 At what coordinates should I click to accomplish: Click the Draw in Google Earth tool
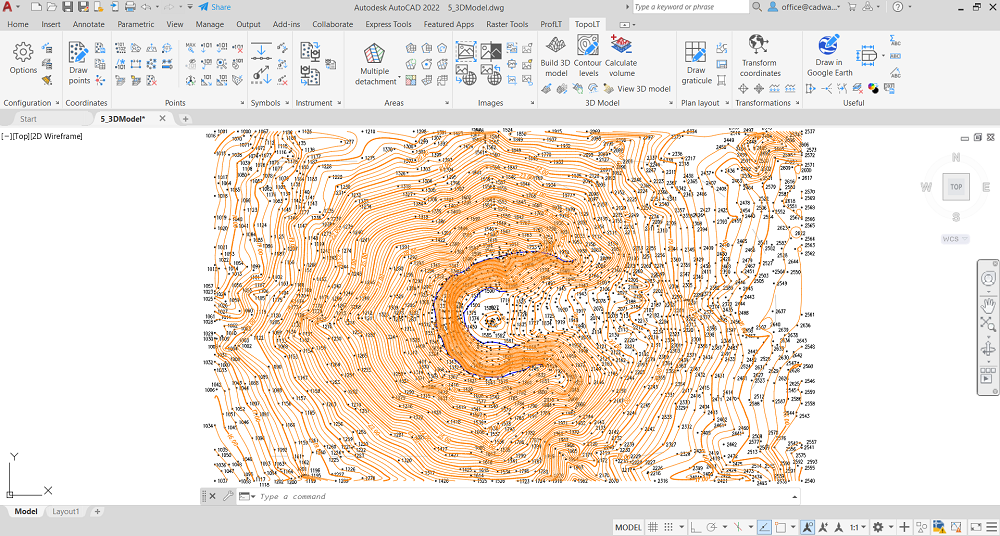point(829,56)
